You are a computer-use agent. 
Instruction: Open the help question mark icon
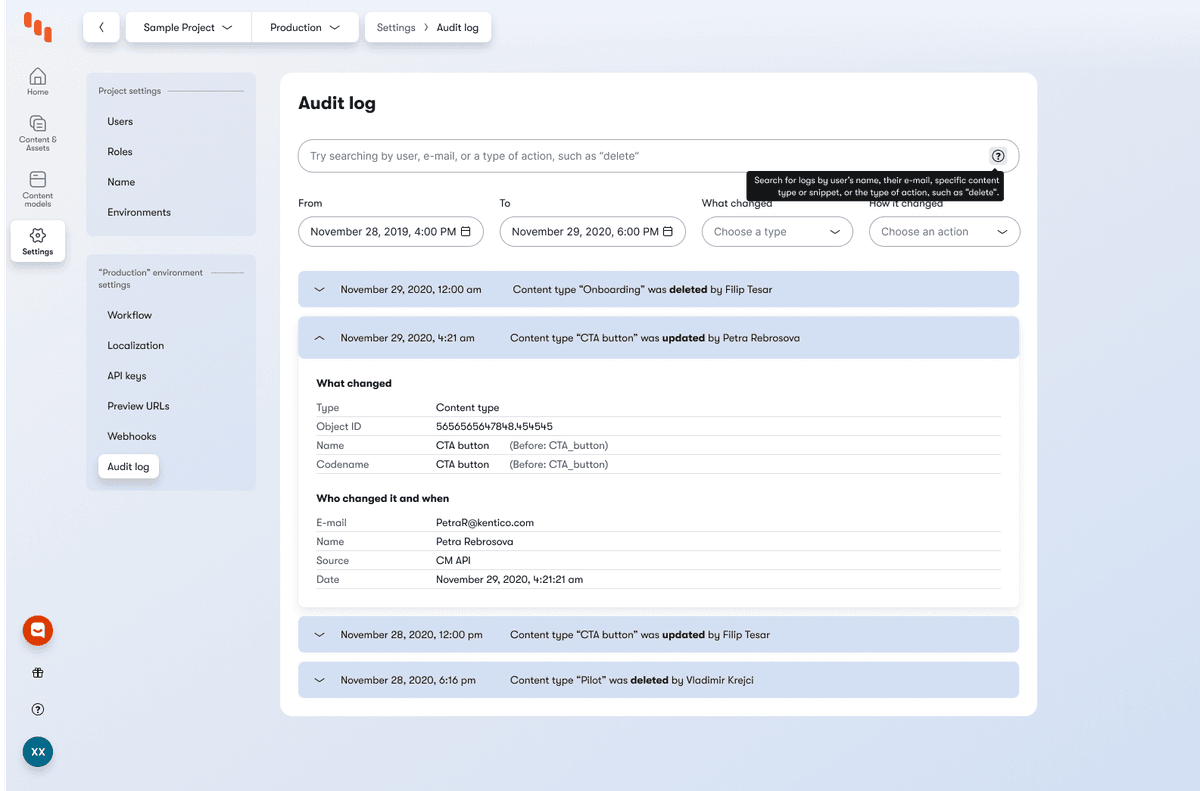[x=37, y=709]
